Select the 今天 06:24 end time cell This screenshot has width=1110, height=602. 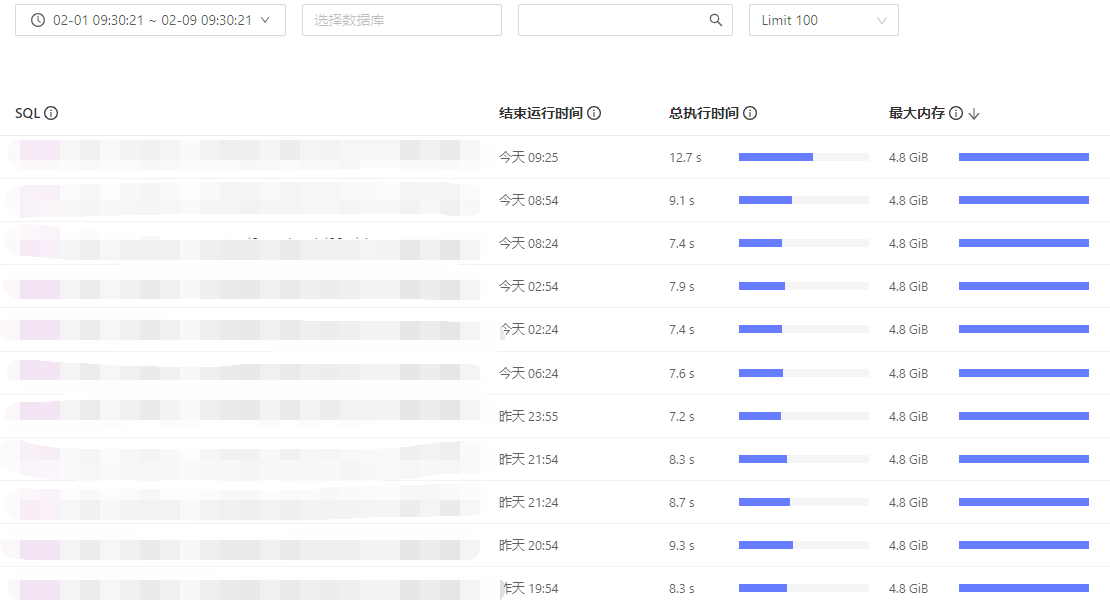click(529, 373)
